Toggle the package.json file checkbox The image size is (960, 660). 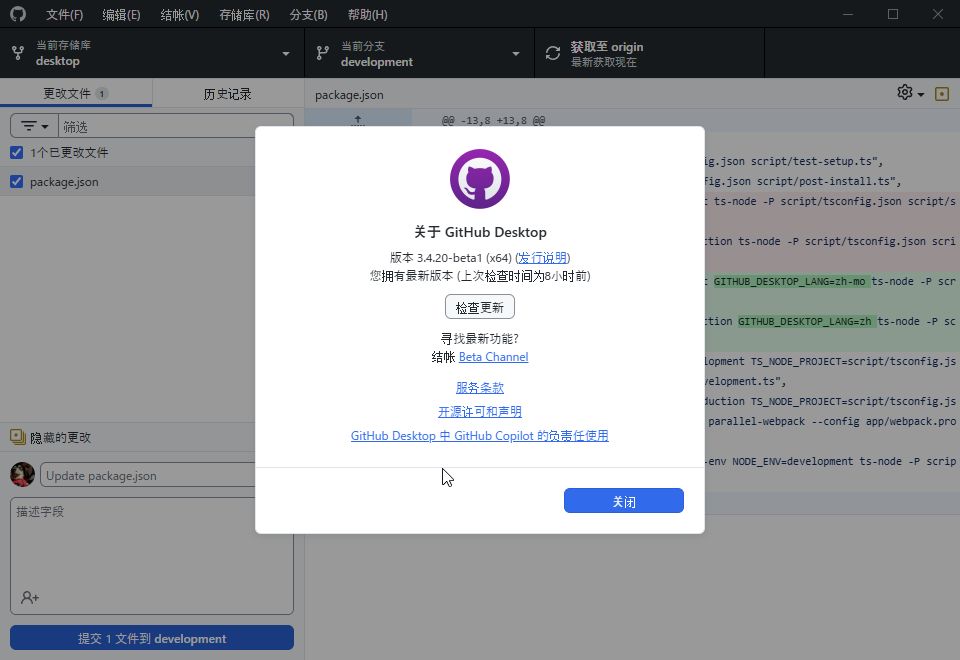(17, 182)
